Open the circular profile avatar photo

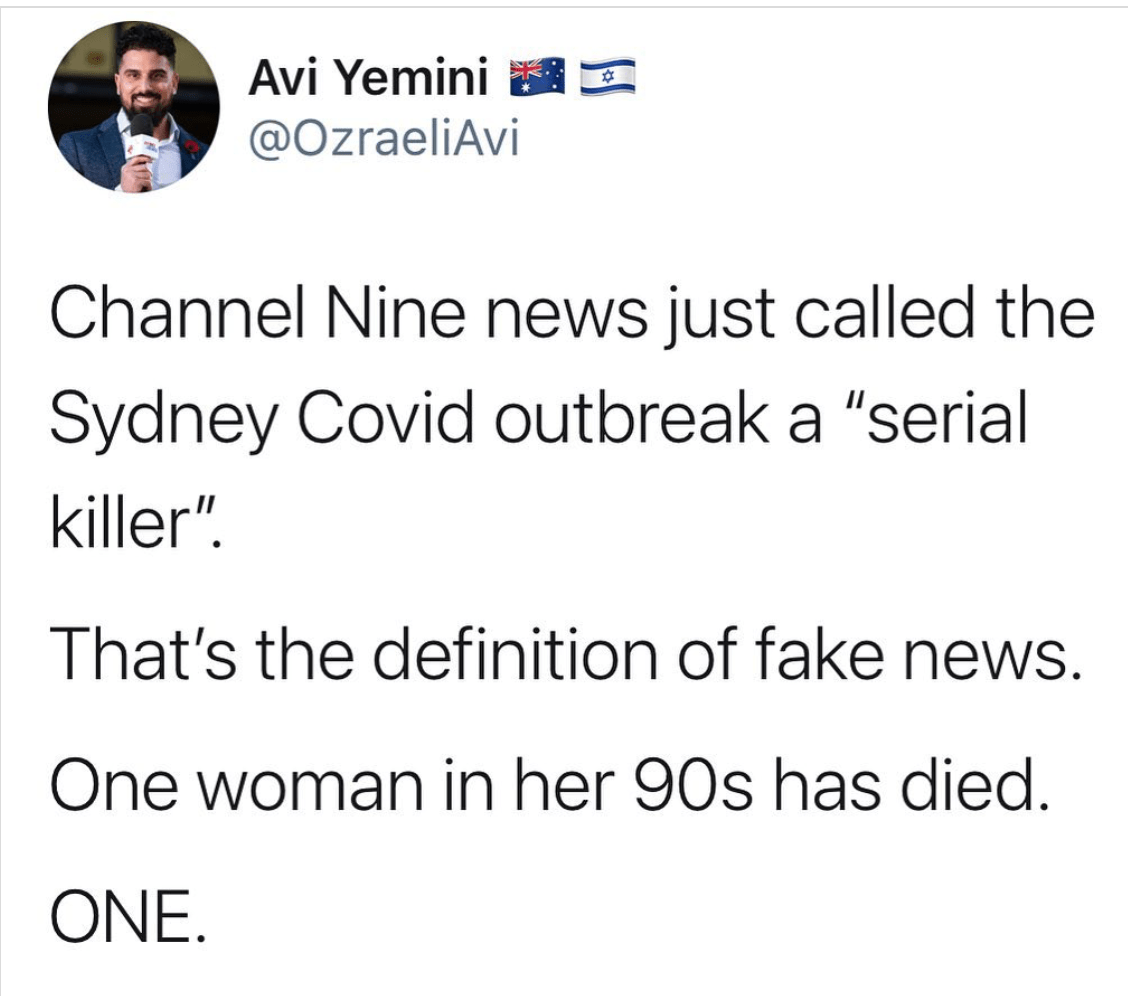coord(134,107)
